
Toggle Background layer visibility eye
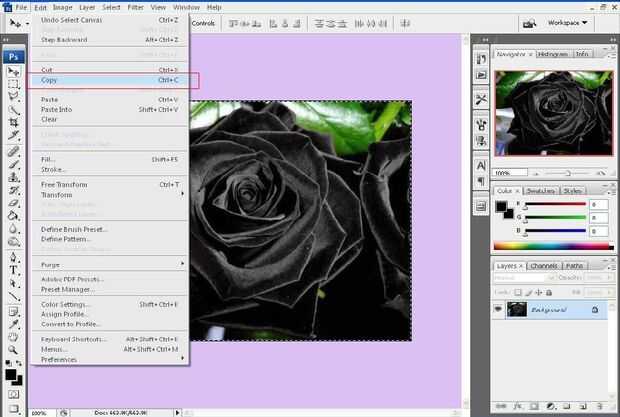click(x=498, y=309)
